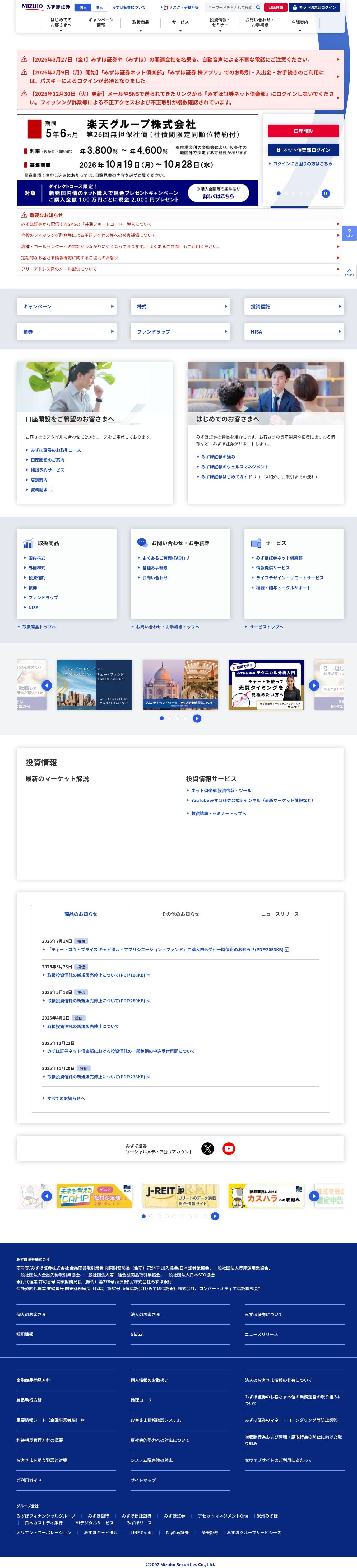The width and height of the screenshot is (357, 1568).
Task: Expand はじめてのお客さまへ navigation menu
Action: [61, 24]
